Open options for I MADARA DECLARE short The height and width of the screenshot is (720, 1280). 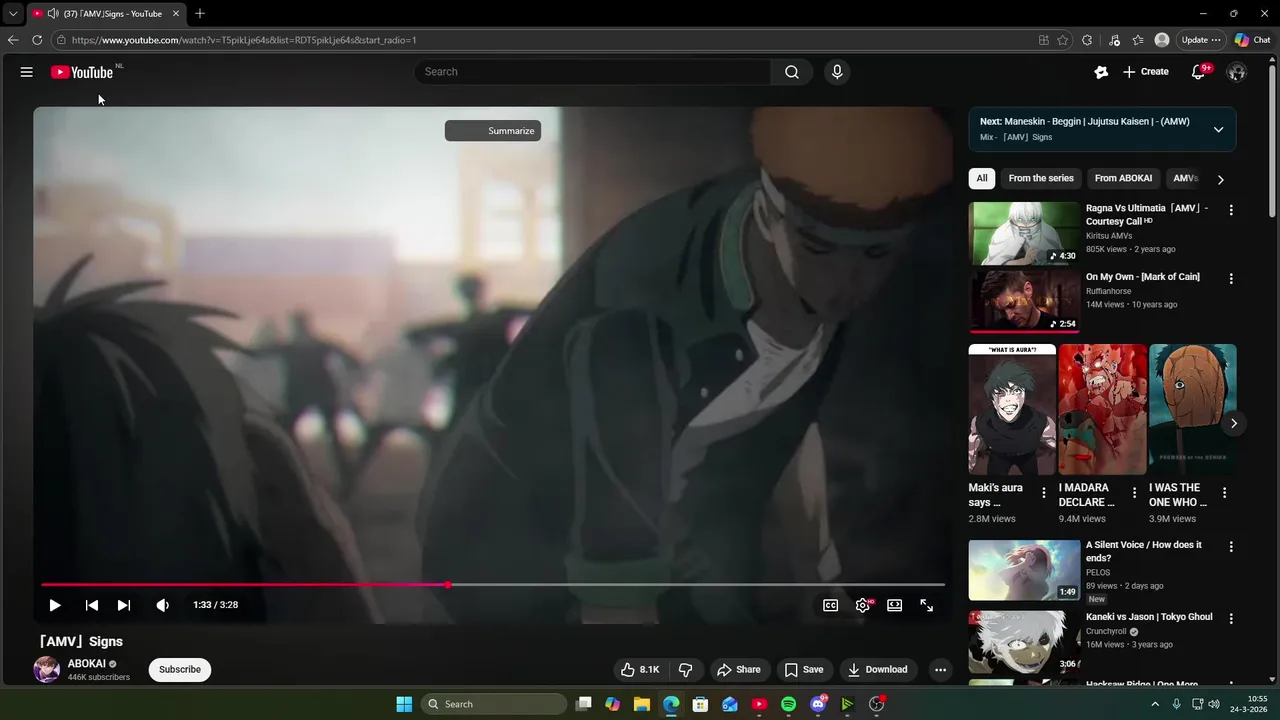pyautogui.click(x=1134, y=493)
